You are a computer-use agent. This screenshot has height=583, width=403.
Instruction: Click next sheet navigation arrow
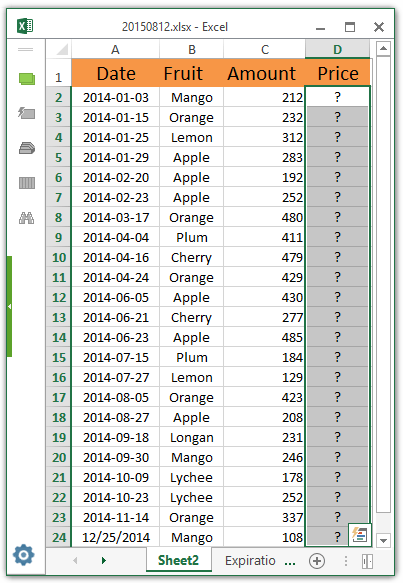coord(104,560)
